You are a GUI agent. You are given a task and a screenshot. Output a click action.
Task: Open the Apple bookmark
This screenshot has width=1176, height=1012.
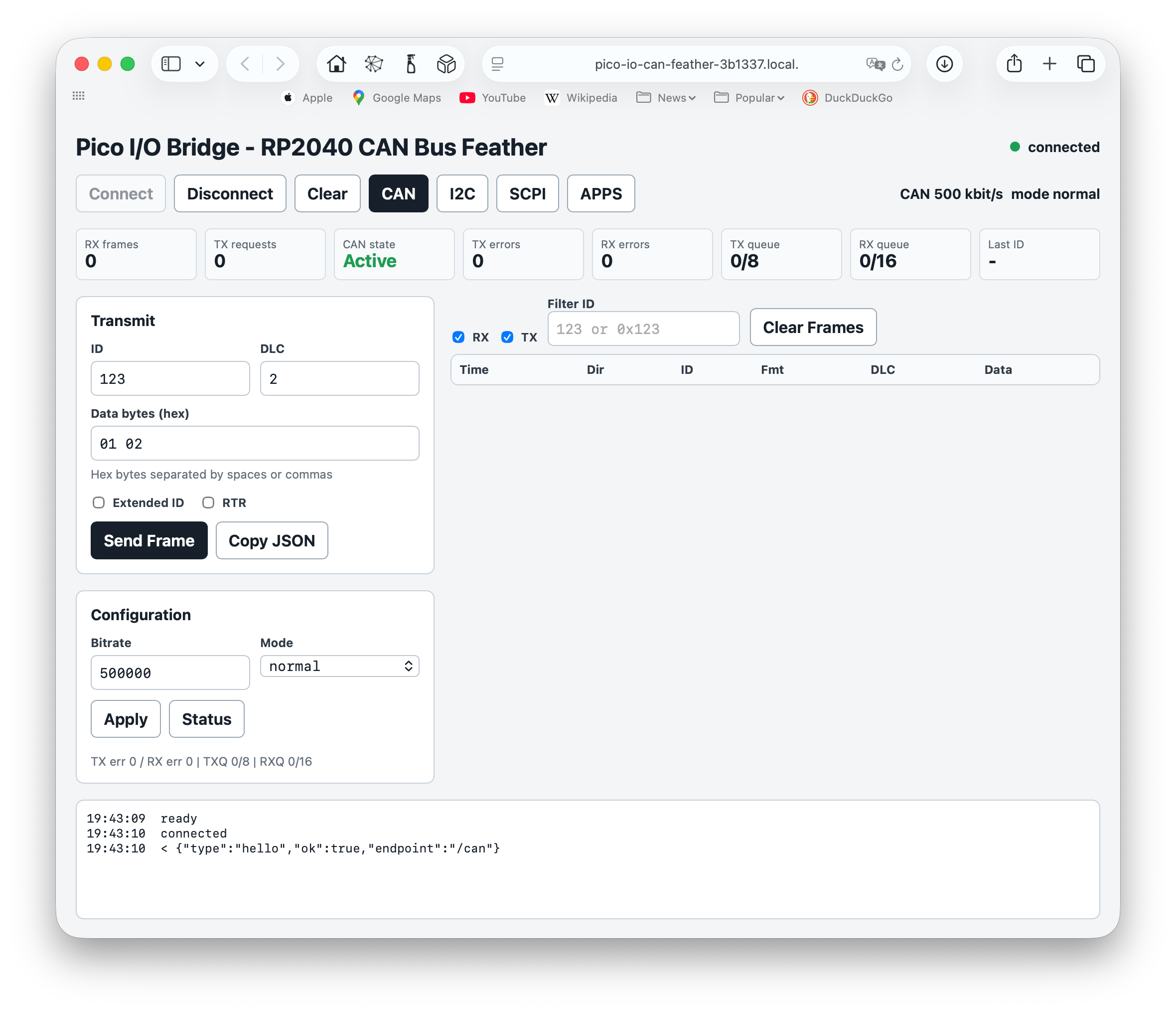pyautogui.click(x=308, y=98)
